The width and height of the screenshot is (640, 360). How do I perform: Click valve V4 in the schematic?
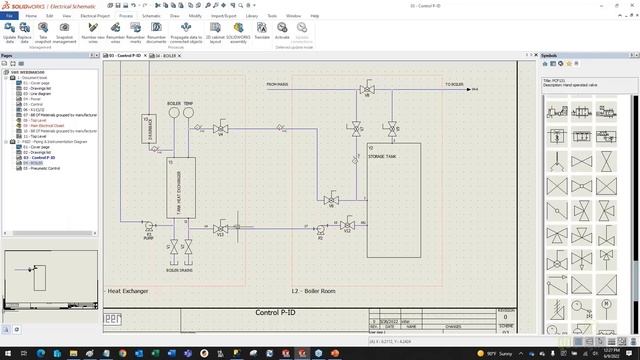click(x=220, y=128)
